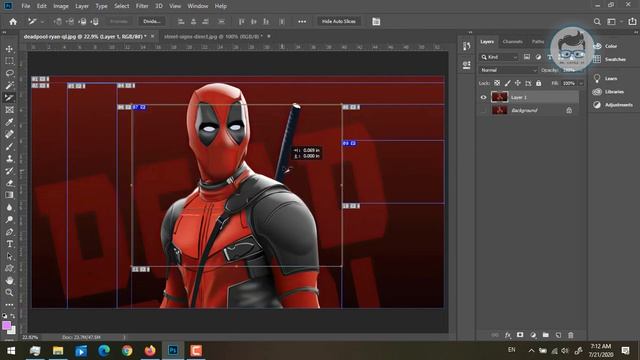Toggle lock all padlock icon
Screen dimensions: 640x360
click(x=539, y=83)
